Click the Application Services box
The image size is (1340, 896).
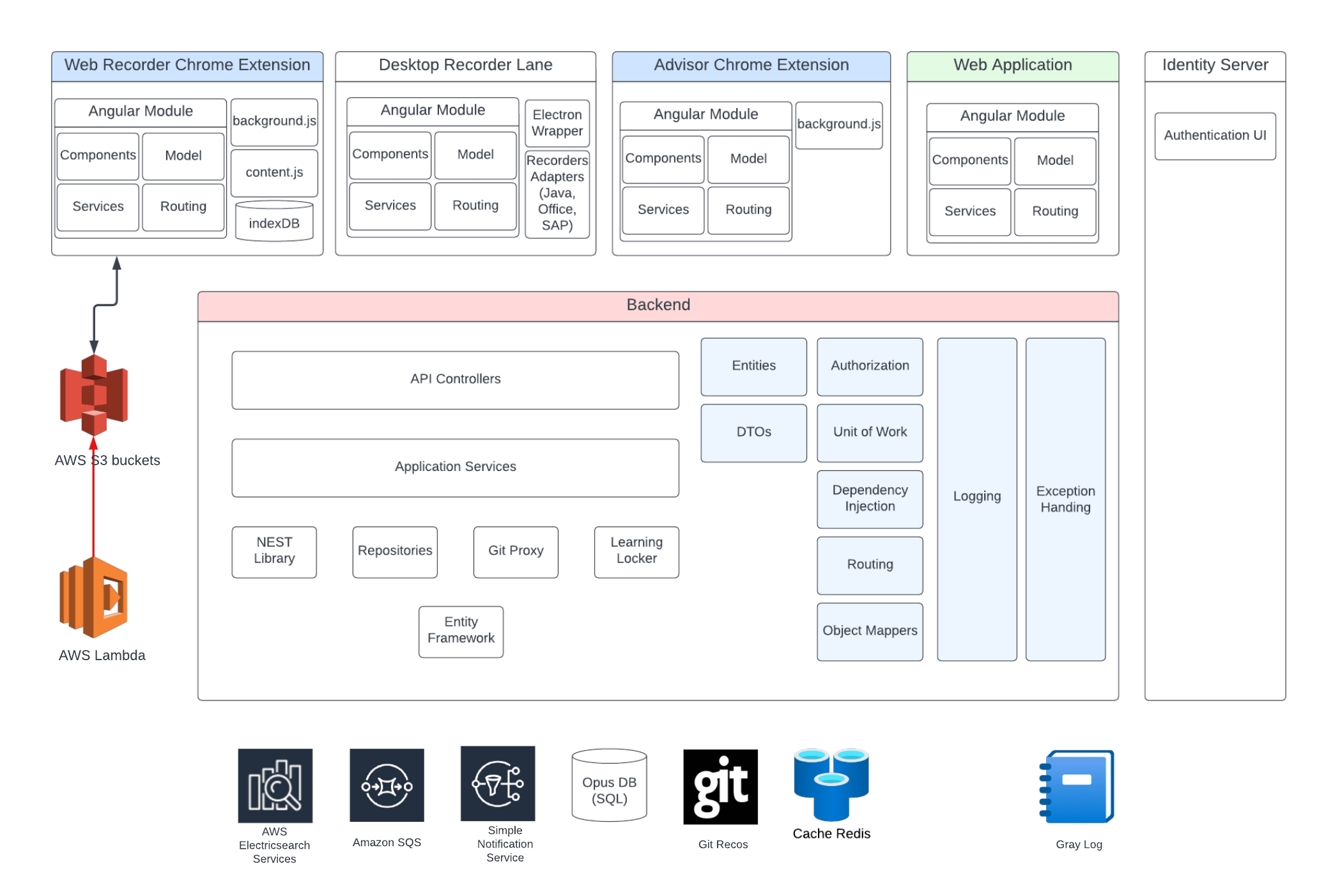coord(455,467)
